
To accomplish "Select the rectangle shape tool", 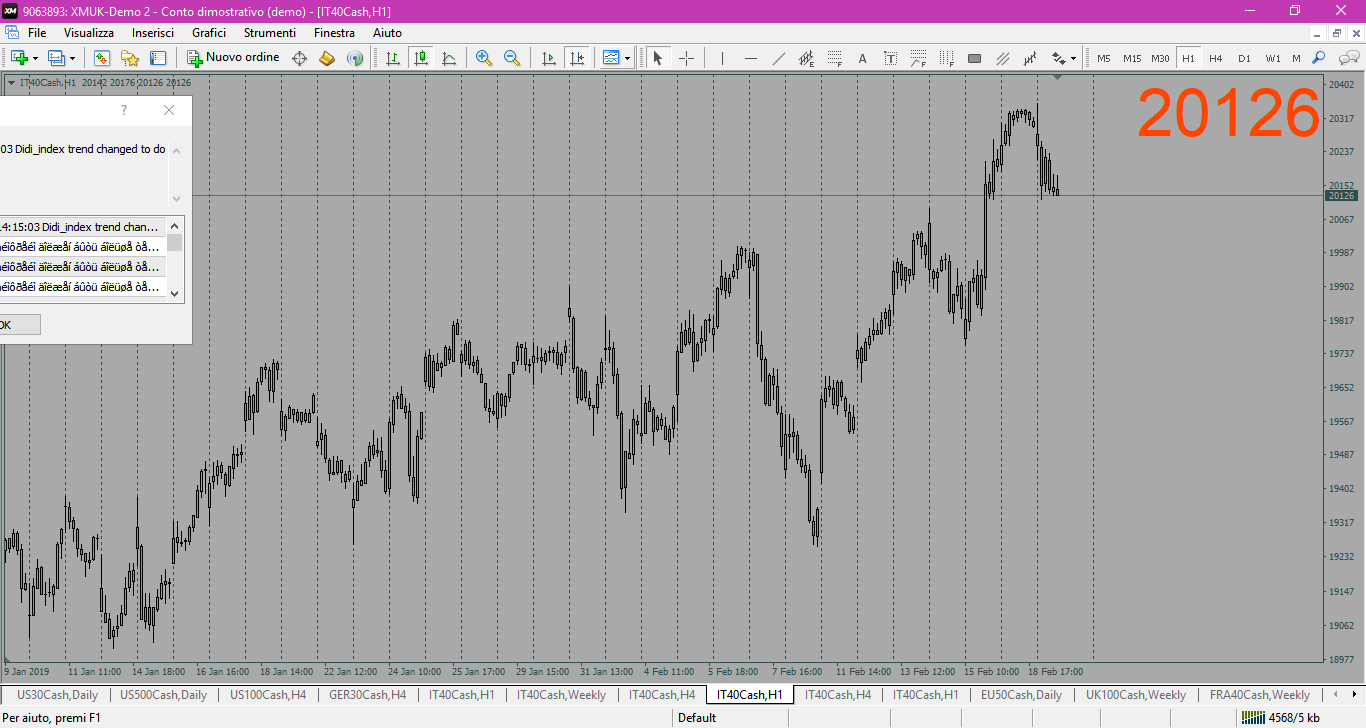I will pos(975,58).
